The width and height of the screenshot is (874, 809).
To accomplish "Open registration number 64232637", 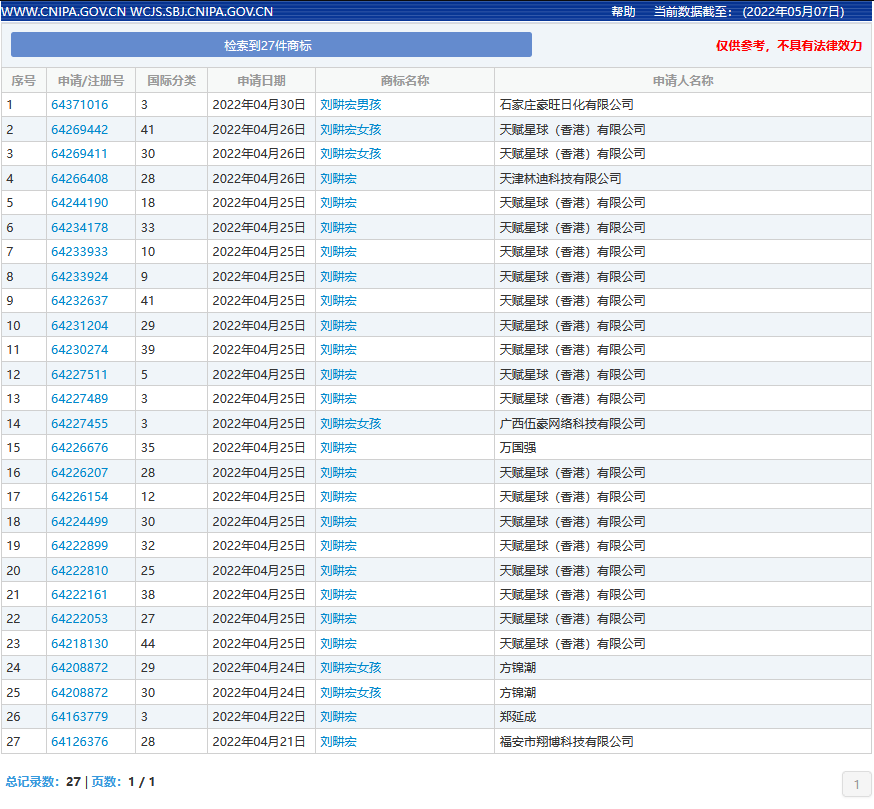I will pyautogui.click(x=80, y=301).
